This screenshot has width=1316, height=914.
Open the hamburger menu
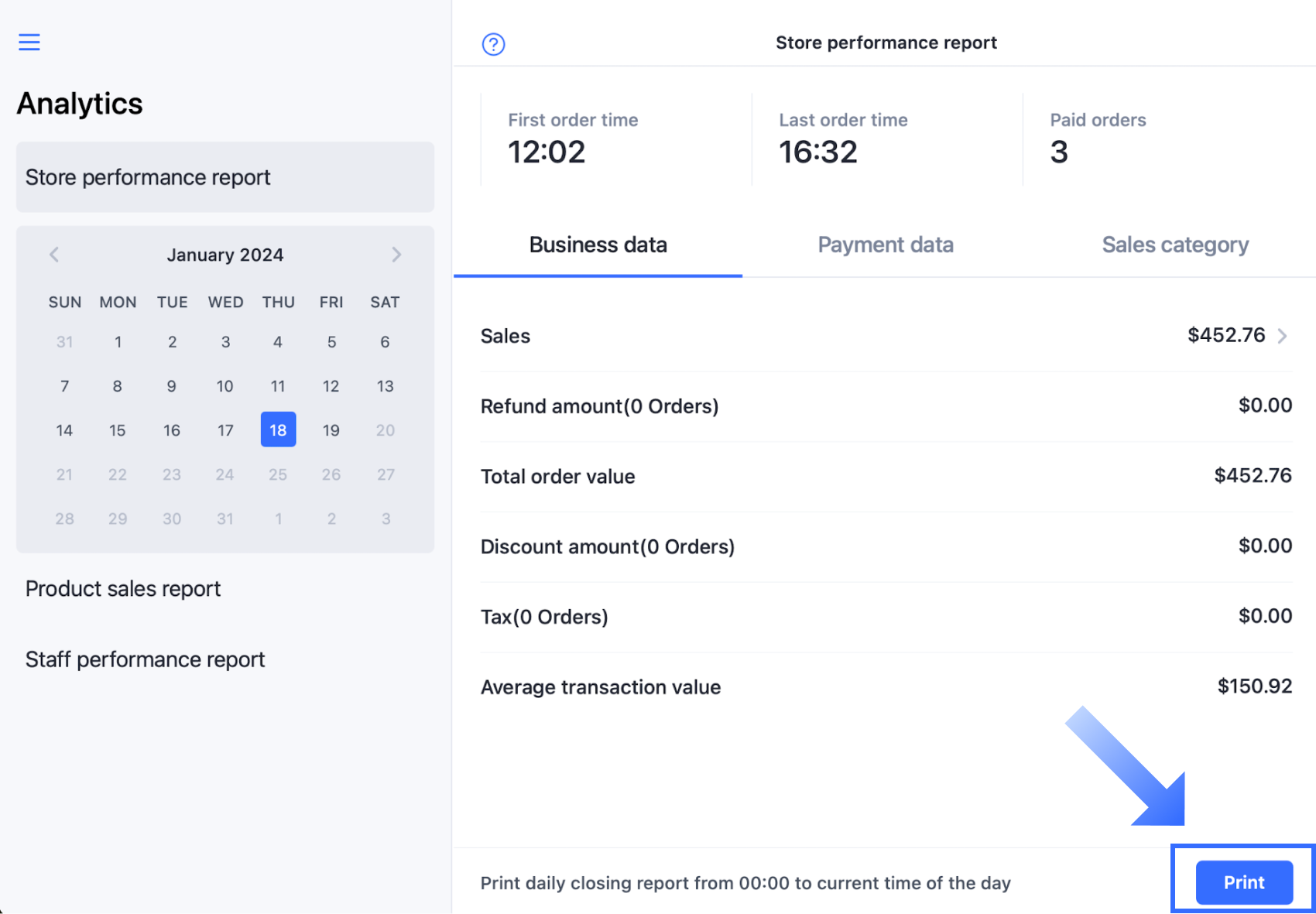point(29,42)
